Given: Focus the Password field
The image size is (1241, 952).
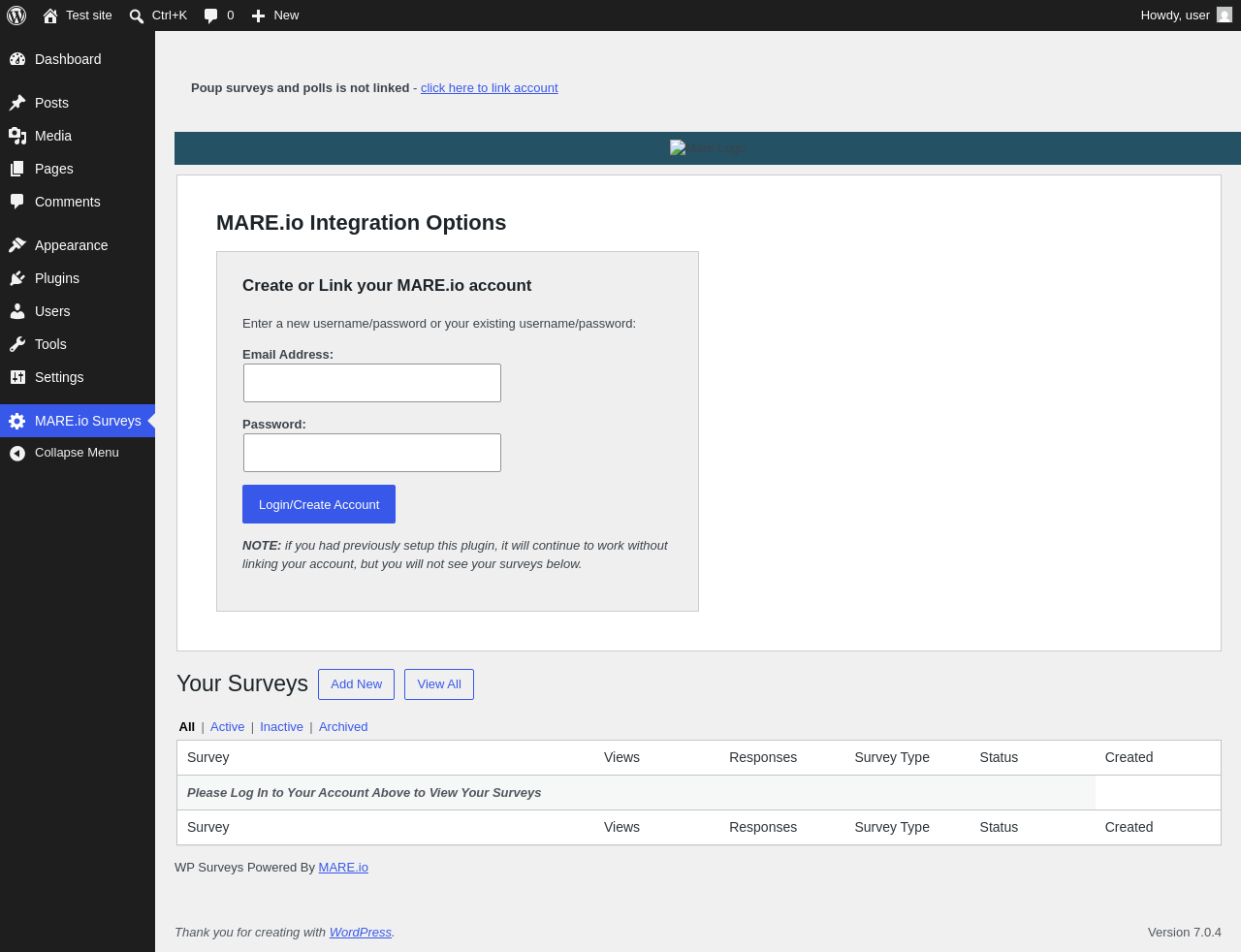Looking at the screenshot, I should pyautogui.click(x=372, y=453).
